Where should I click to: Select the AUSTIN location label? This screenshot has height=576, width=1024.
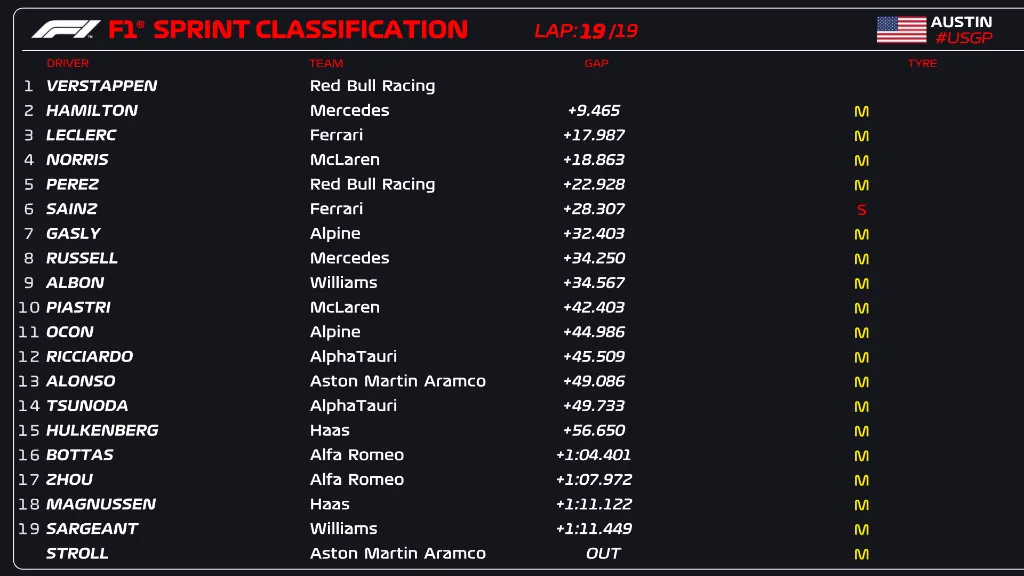tap(961, 22)
